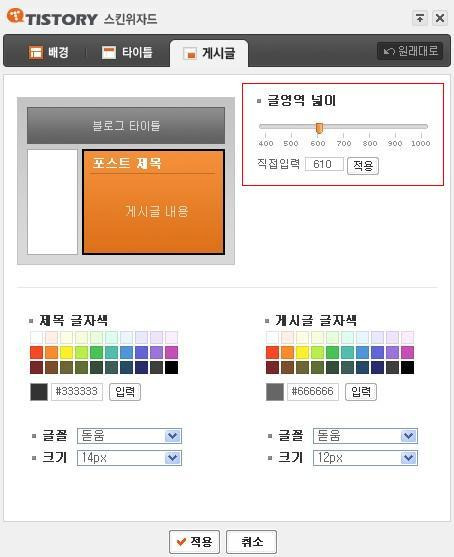Click the #666666 hex color field
454x557 pixels.
tap(313, 392)
